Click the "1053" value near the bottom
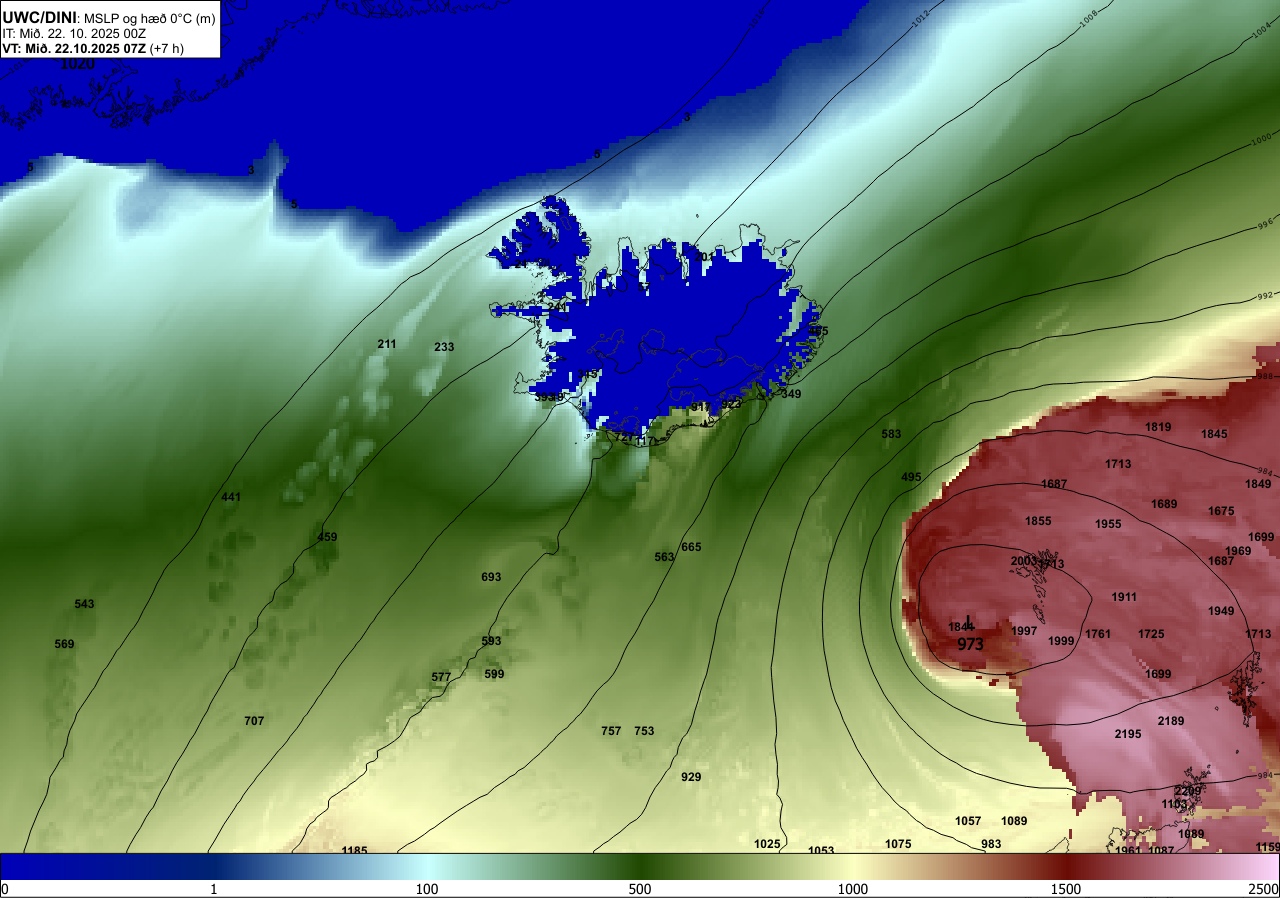Image resolution: width=1280 pixels, height=898 pixels. tap(821, 850)
